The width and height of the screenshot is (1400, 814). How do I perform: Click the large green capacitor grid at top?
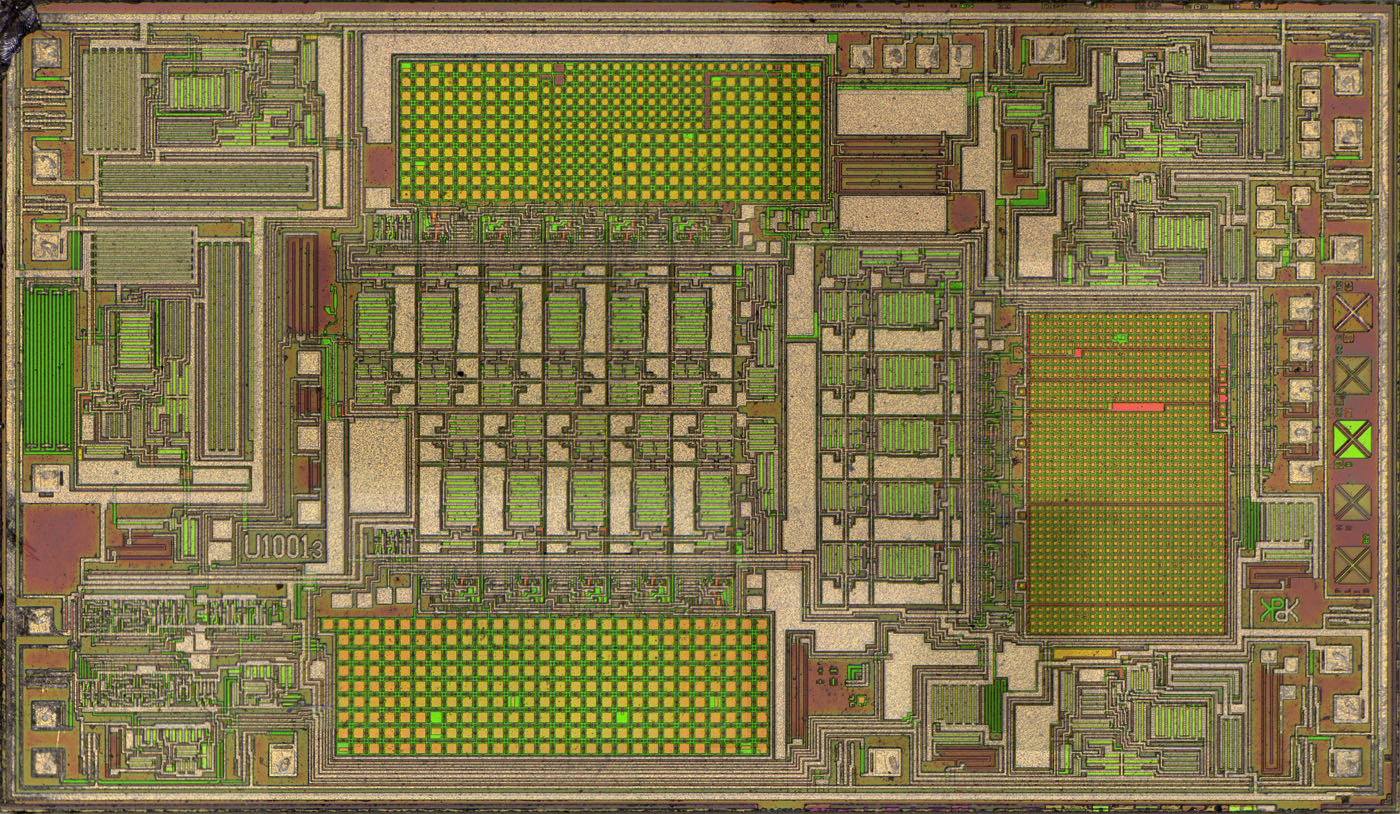click(x=610, y=130)
